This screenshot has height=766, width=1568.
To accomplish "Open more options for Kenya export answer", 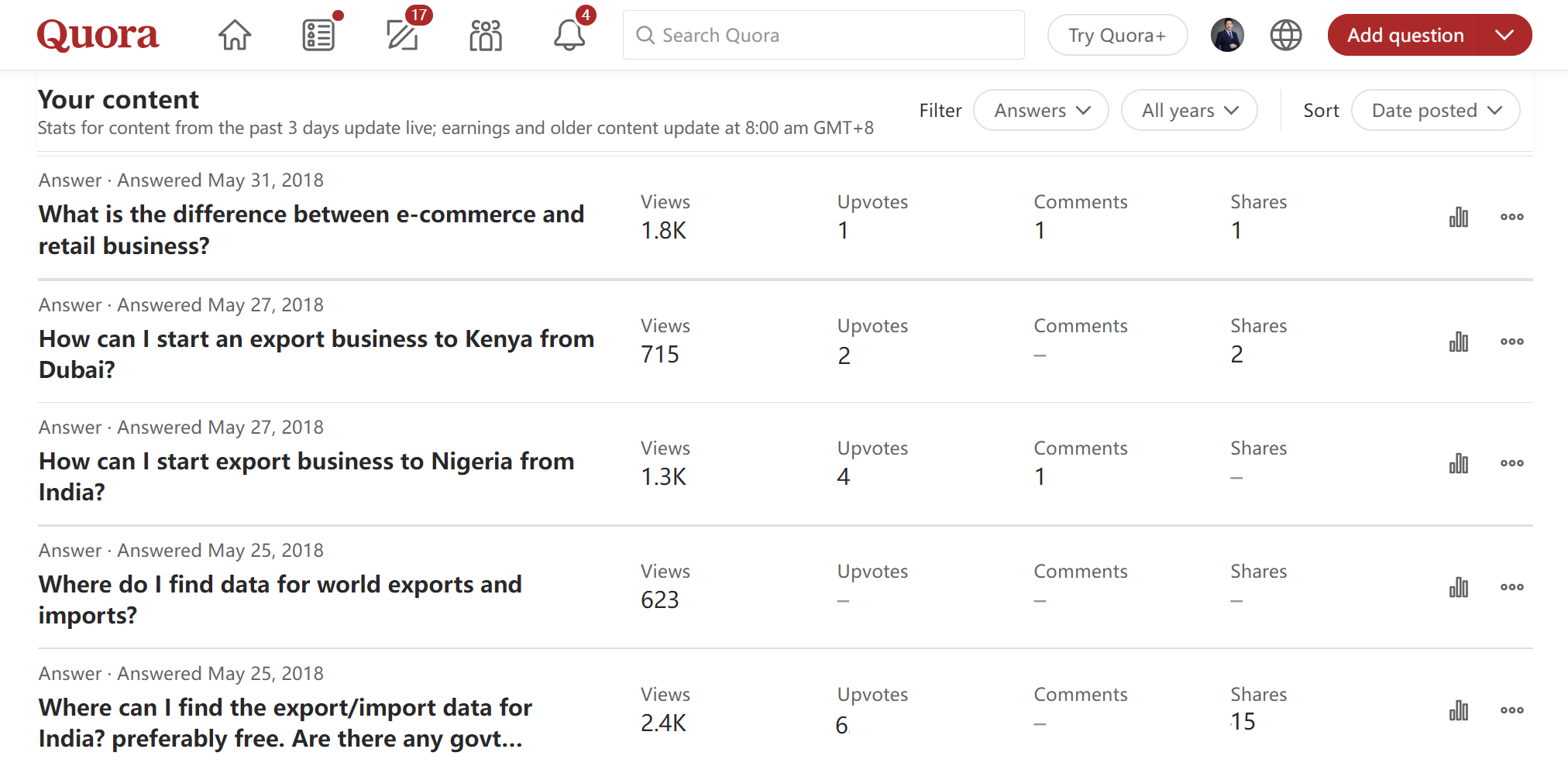I will (x=1511, y=342).
